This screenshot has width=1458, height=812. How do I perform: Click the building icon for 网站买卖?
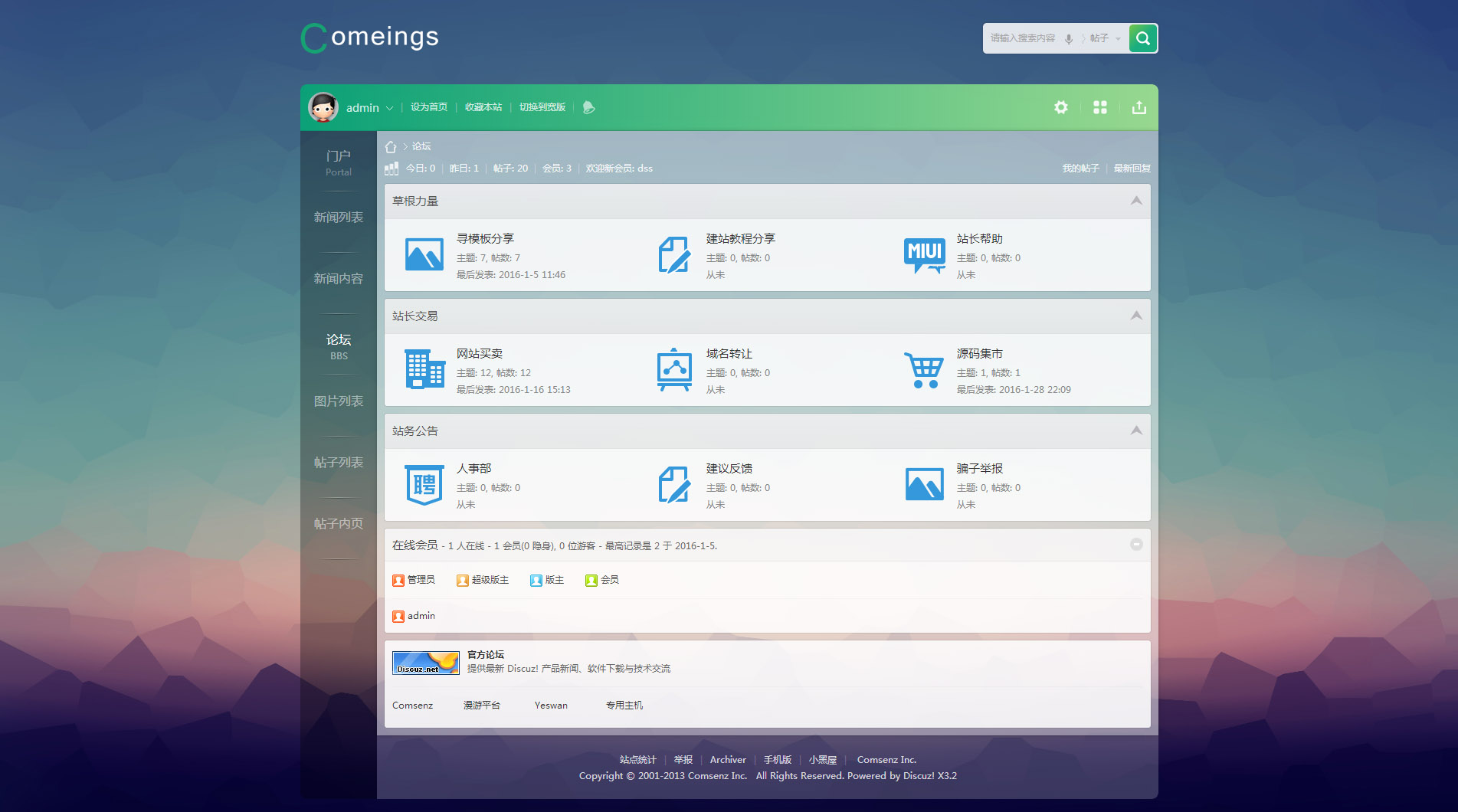click(424, 369)
